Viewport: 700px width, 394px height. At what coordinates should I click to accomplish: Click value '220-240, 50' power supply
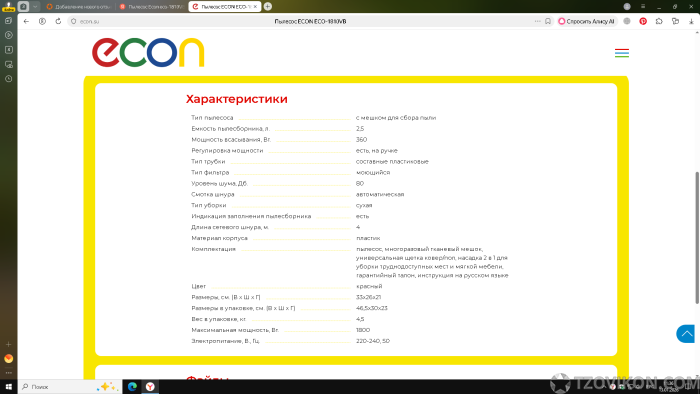tap(373, 341)
